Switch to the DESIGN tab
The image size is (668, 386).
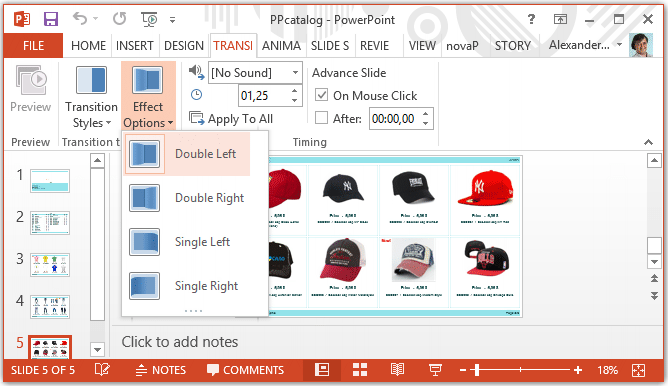coord(184,46)
